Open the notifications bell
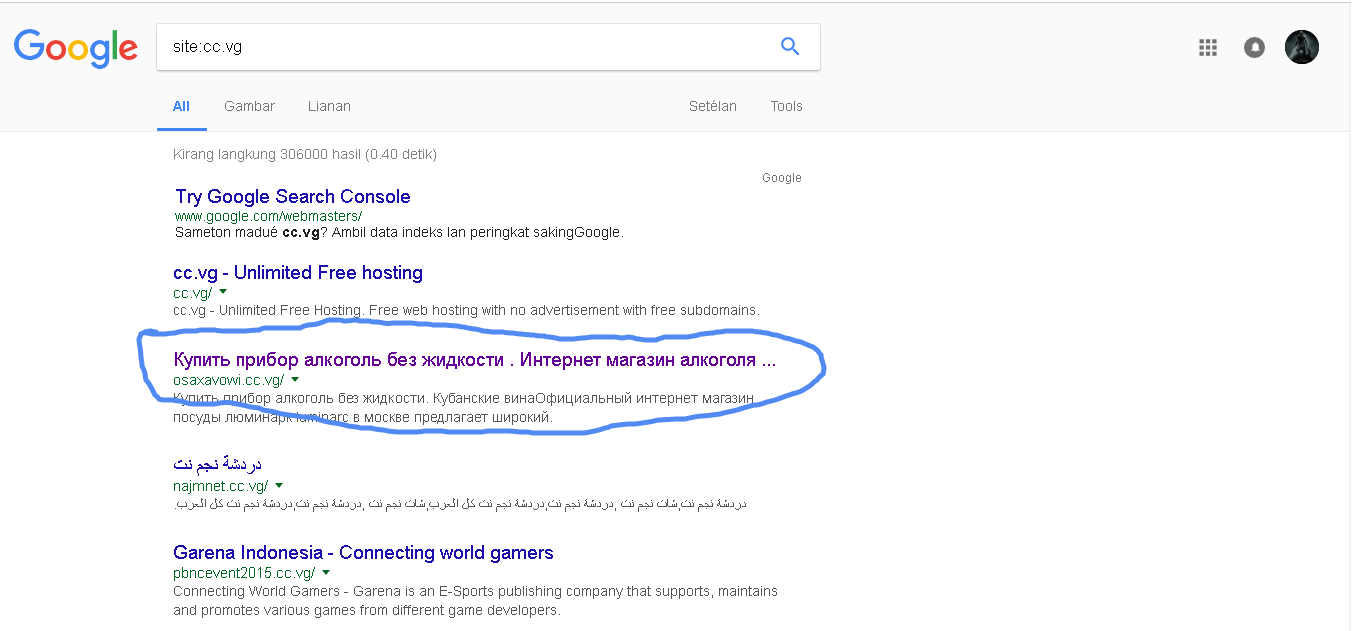 [x=1254, y=47]
